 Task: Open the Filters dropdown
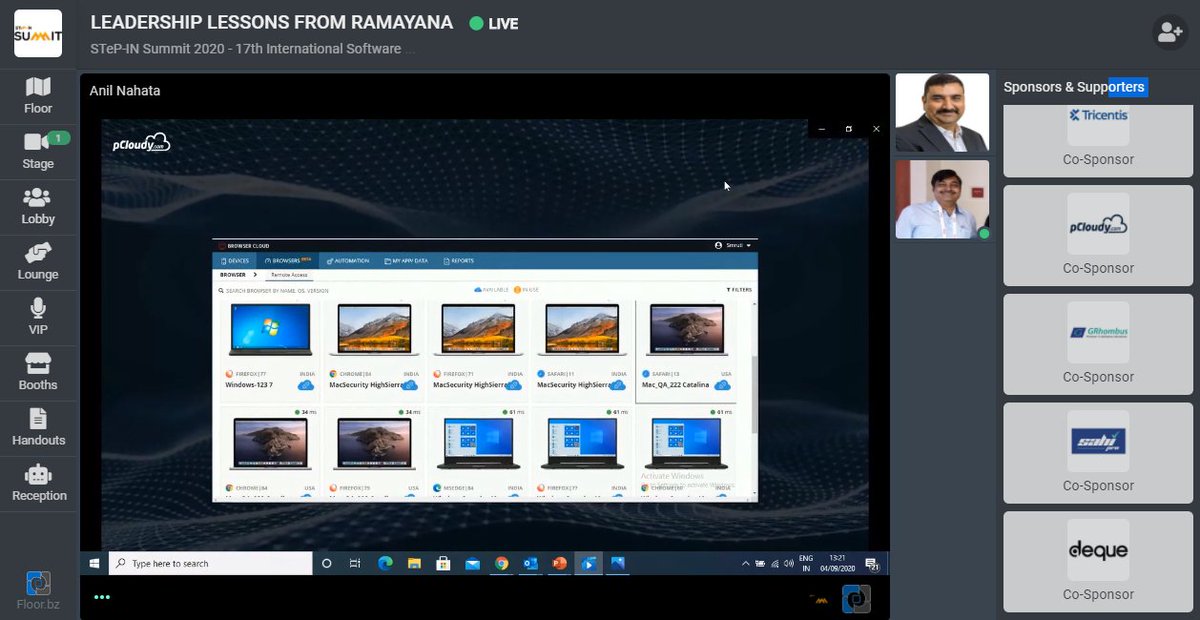point(739,290)
